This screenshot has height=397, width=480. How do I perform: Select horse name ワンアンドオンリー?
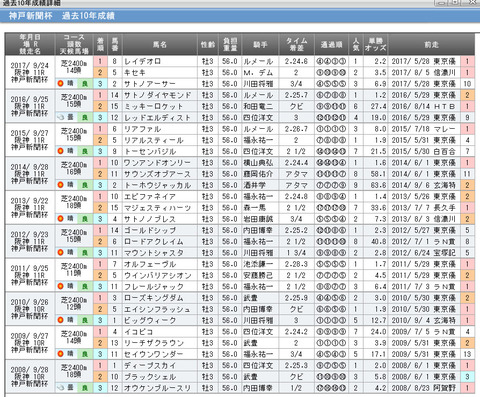tap(157, 163)
